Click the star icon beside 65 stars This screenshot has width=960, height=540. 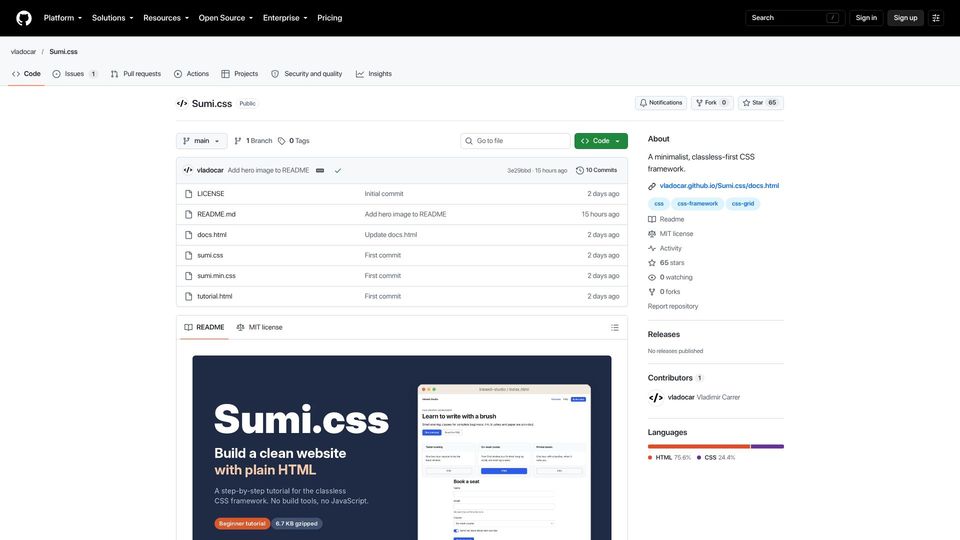point(652,263)
